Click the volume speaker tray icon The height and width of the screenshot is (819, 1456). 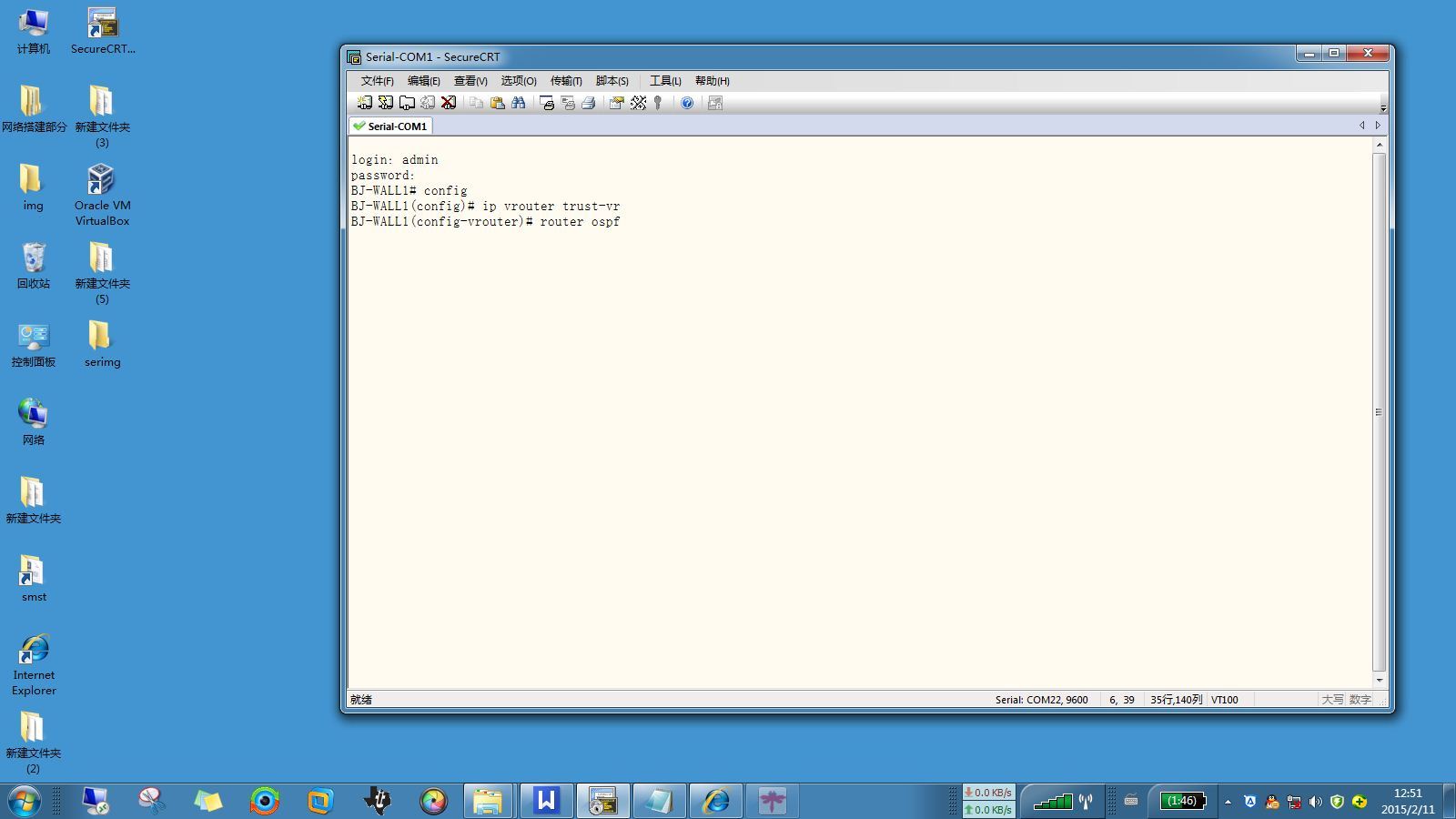point(1315,802)
